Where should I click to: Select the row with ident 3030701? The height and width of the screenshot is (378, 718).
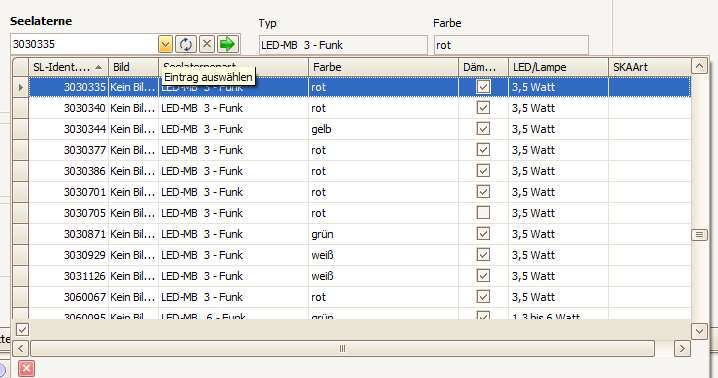click(x=360, y=192)
